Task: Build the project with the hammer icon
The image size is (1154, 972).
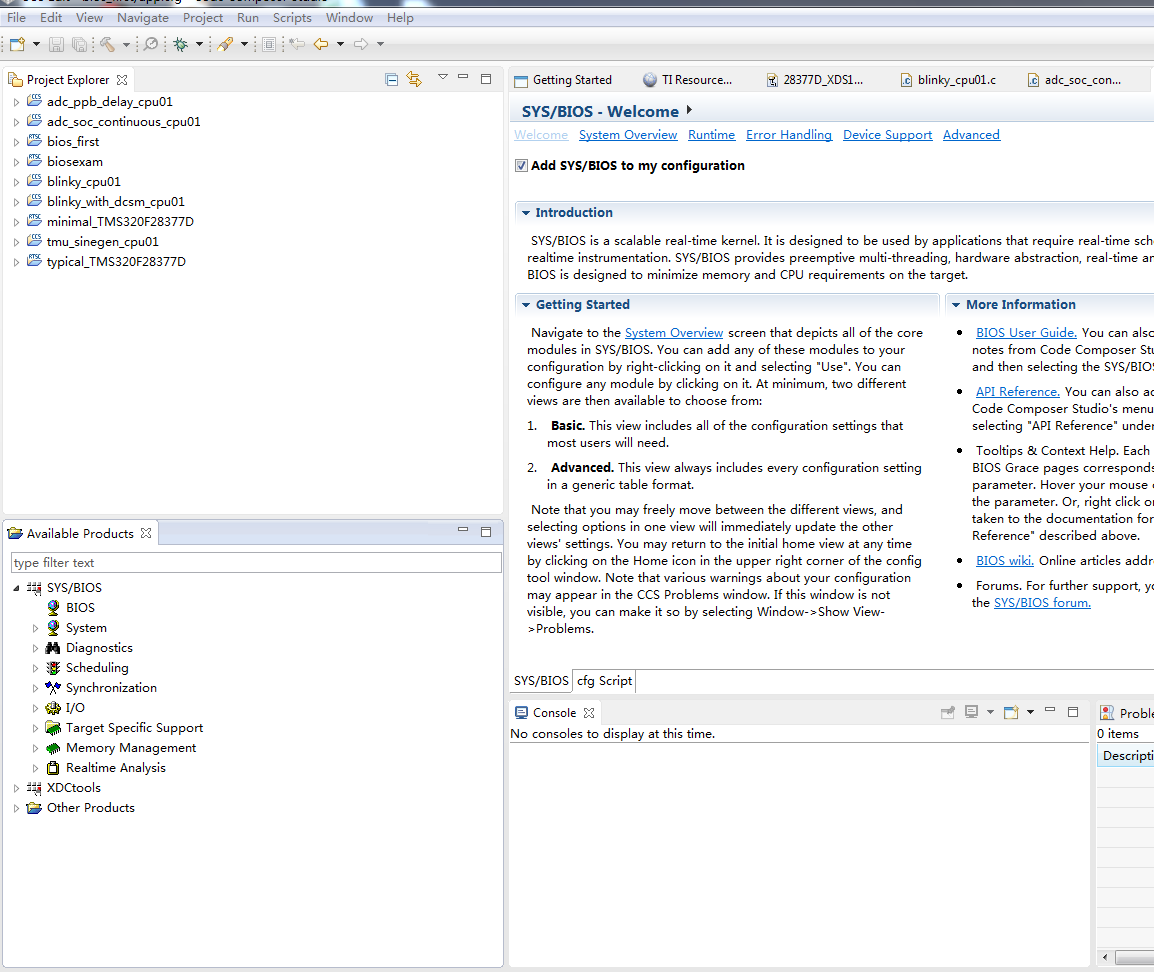Action: [107, 44]
